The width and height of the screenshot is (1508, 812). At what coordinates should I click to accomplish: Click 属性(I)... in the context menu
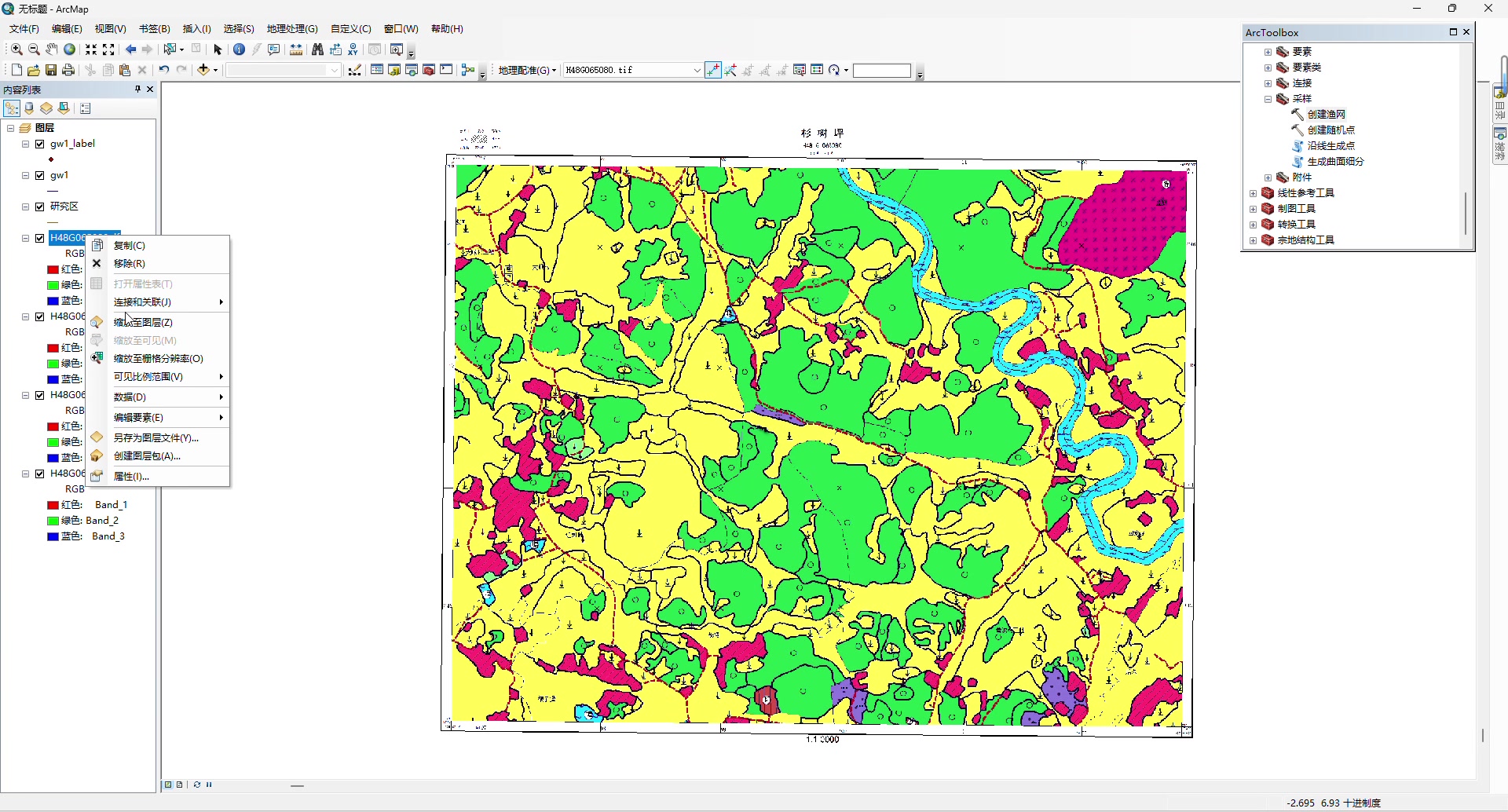click(131, 476)
